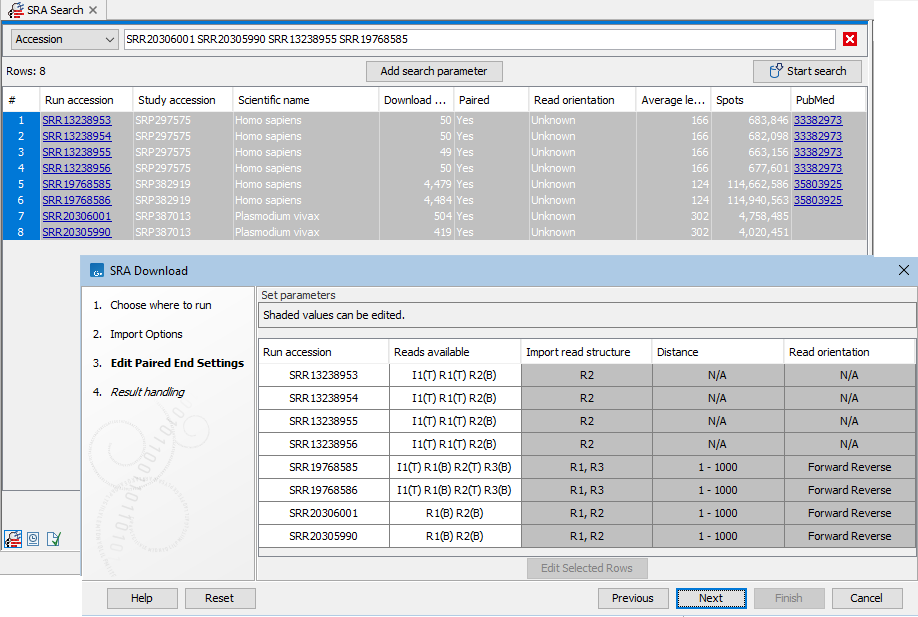Switch to the SRA Search tab
This screenshot has width=918, height=617.
click(x=53, y=9)
